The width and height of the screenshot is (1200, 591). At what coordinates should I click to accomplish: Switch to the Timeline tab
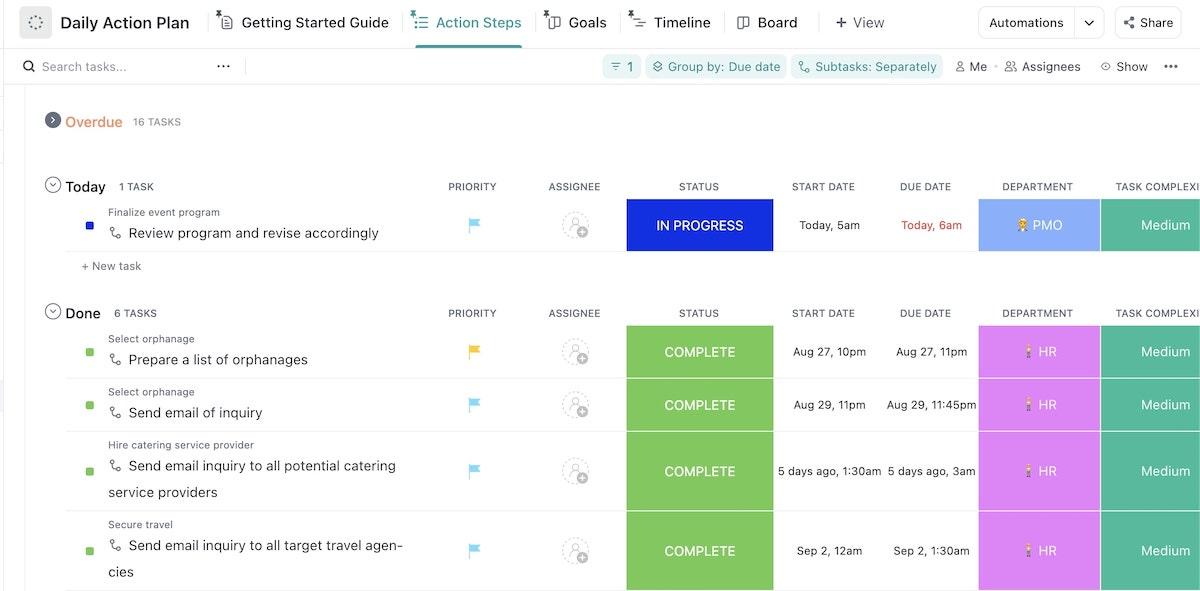[670, 22]
